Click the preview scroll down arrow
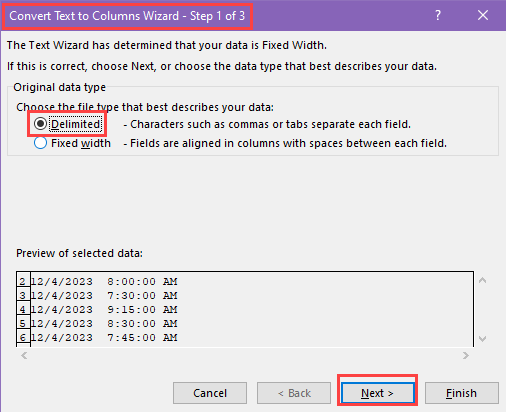The height and width of the screenshot is (412, 506). click(x=482, y=339)
